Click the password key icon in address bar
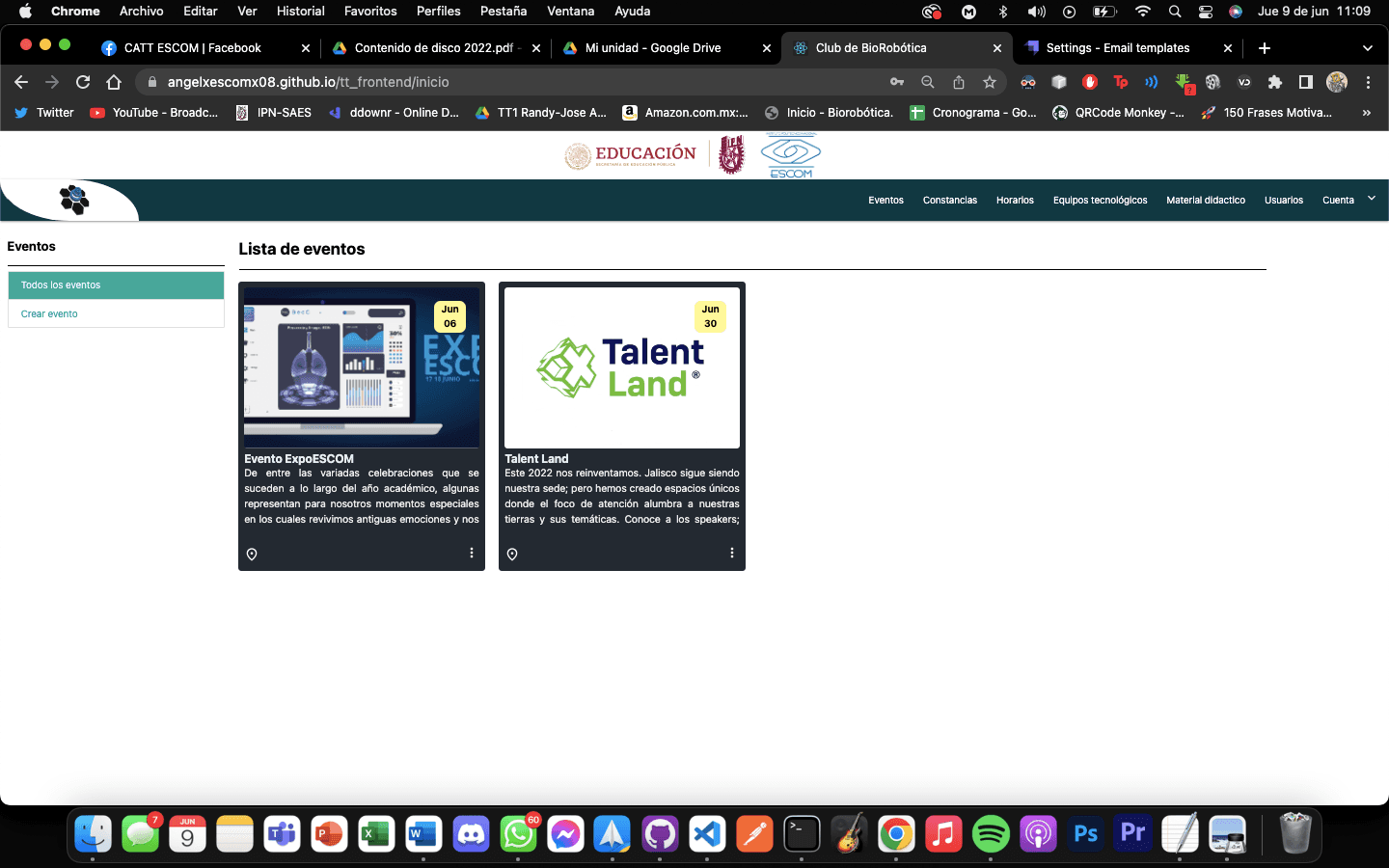1389x868 pixels. point(897,82)
